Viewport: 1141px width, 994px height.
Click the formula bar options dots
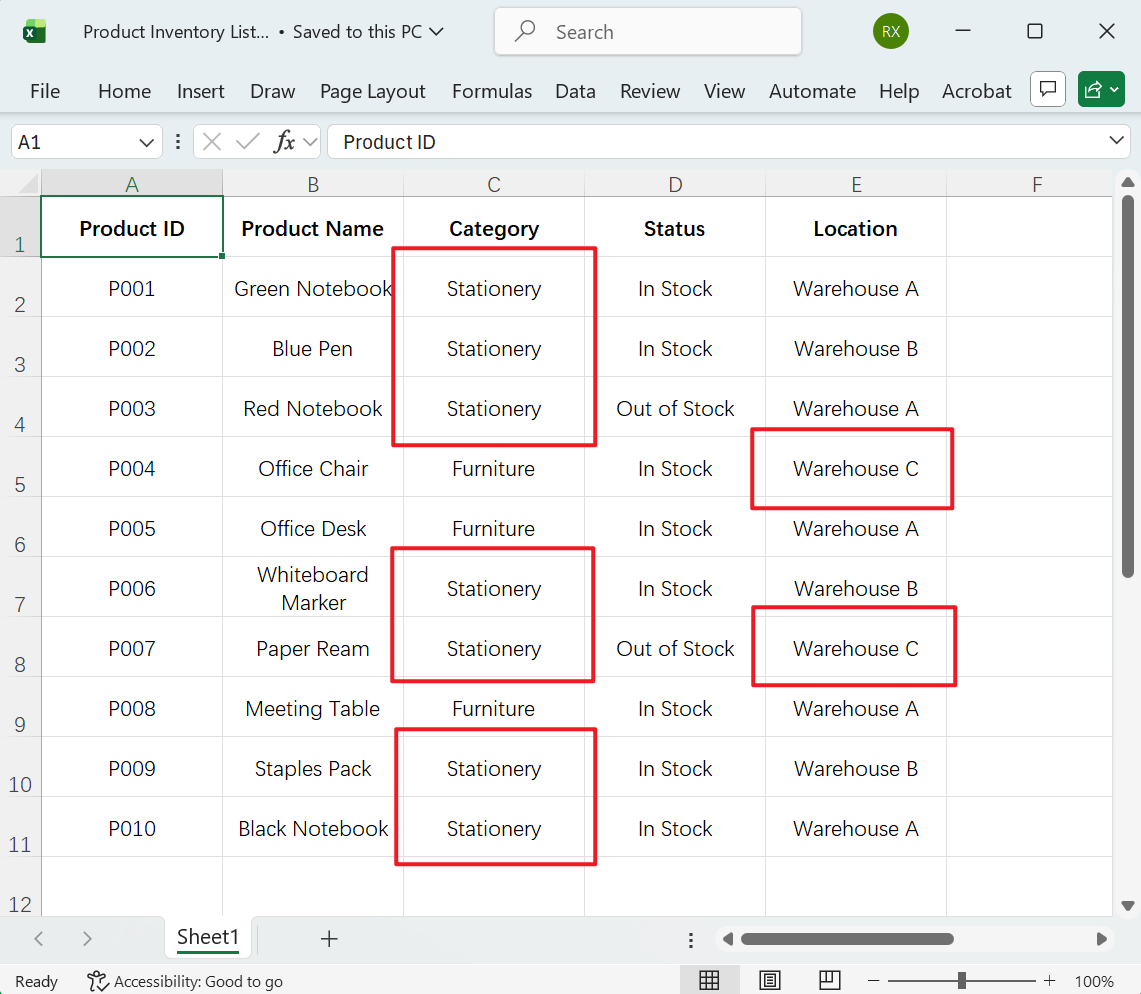(178, 141)
